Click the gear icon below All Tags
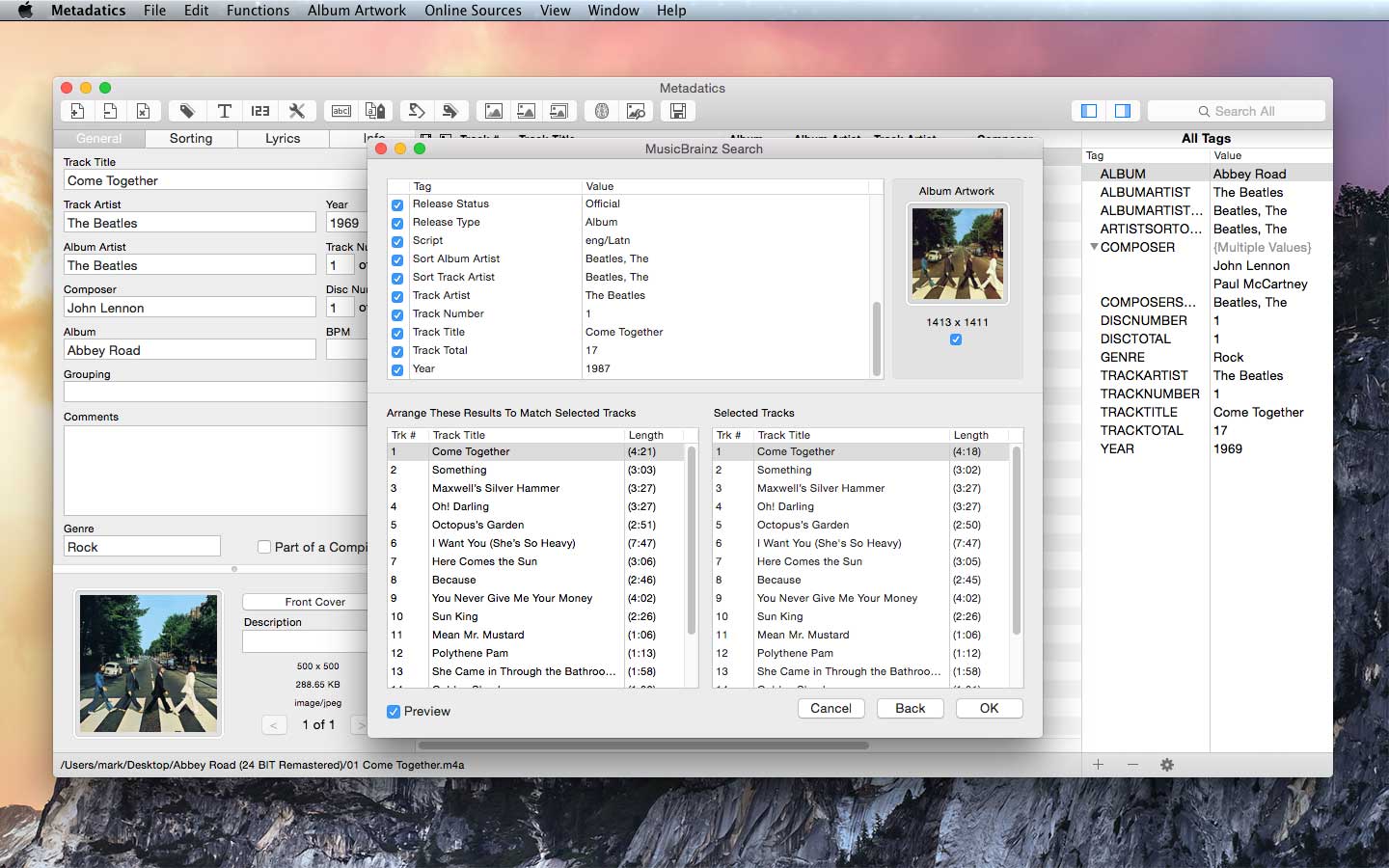1389x868 pixels. pos(1167,765)
